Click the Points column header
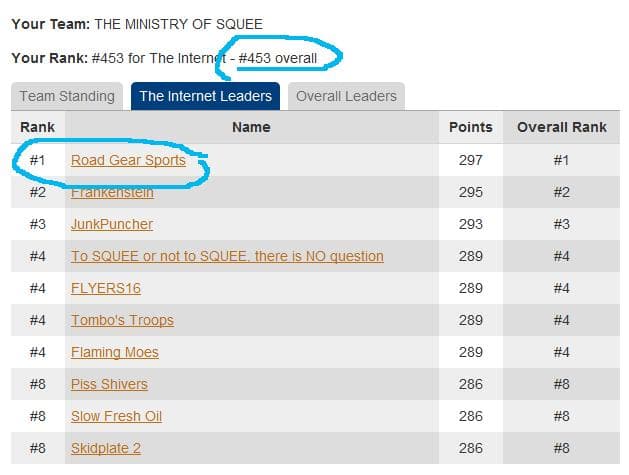629x475 pixels. click(x=470, y=127)
